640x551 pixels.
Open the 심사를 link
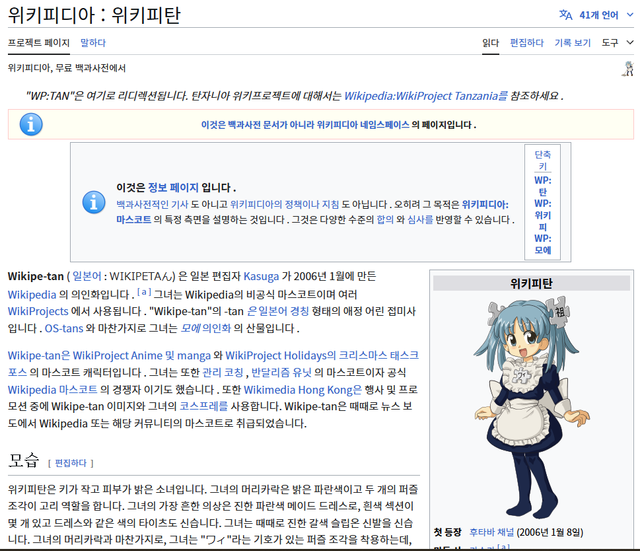[x=420, y=220]
